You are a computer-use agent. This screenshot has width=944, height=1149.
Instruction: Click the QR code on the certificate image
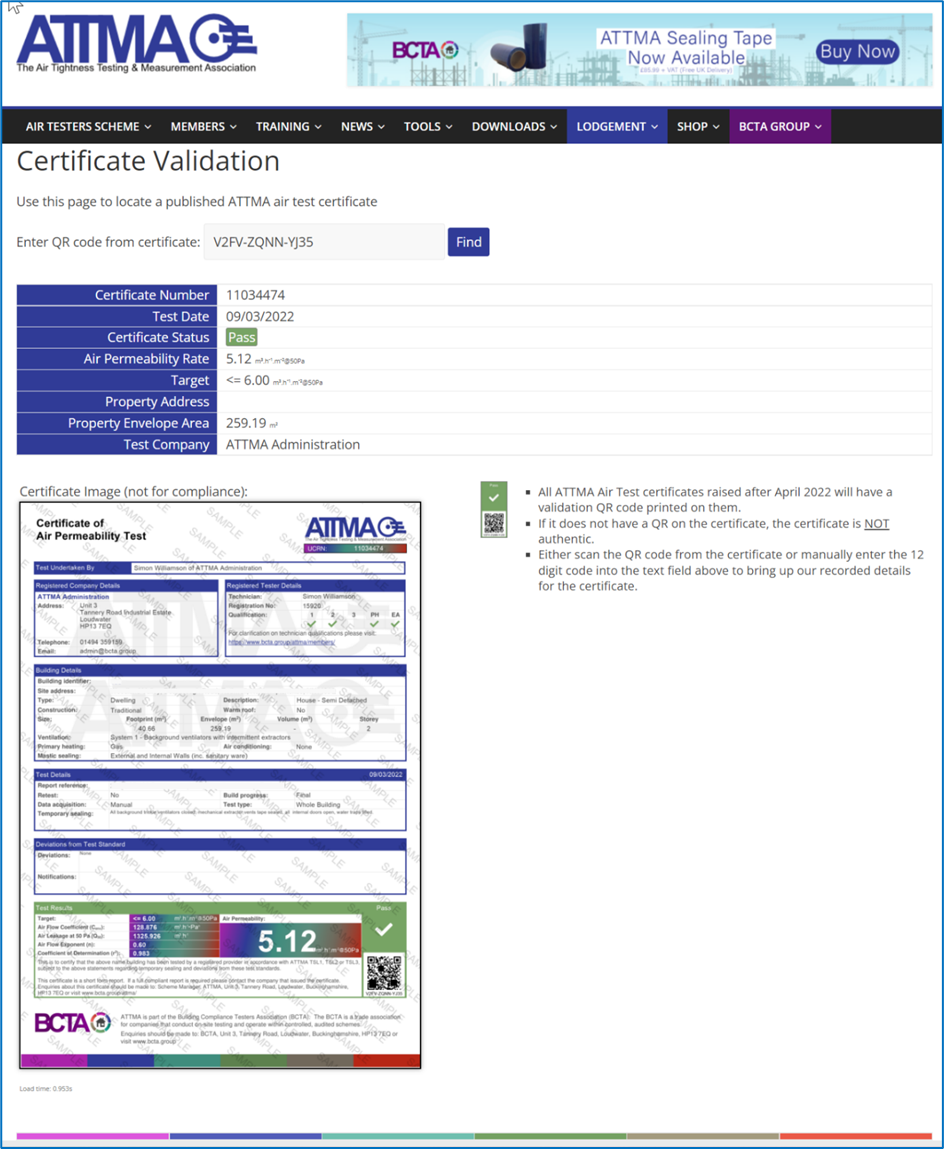(383, 974)
